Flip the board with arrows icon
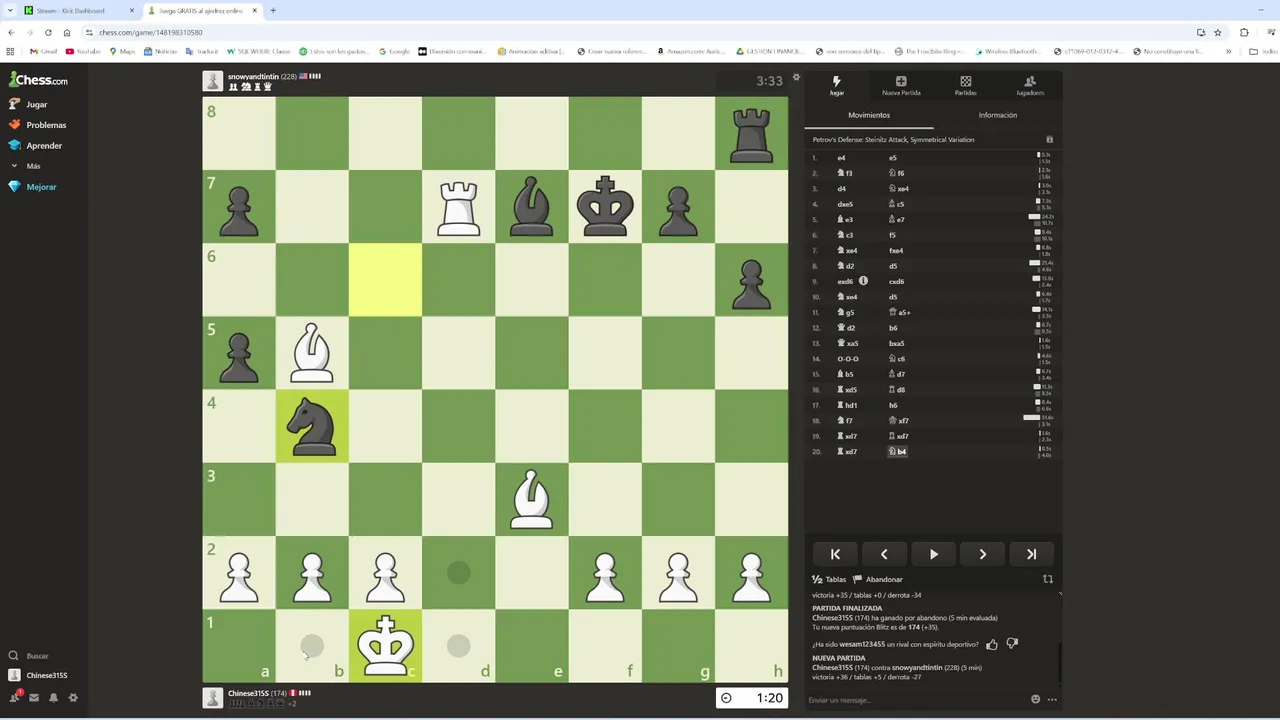 (x=1048, y=579)
